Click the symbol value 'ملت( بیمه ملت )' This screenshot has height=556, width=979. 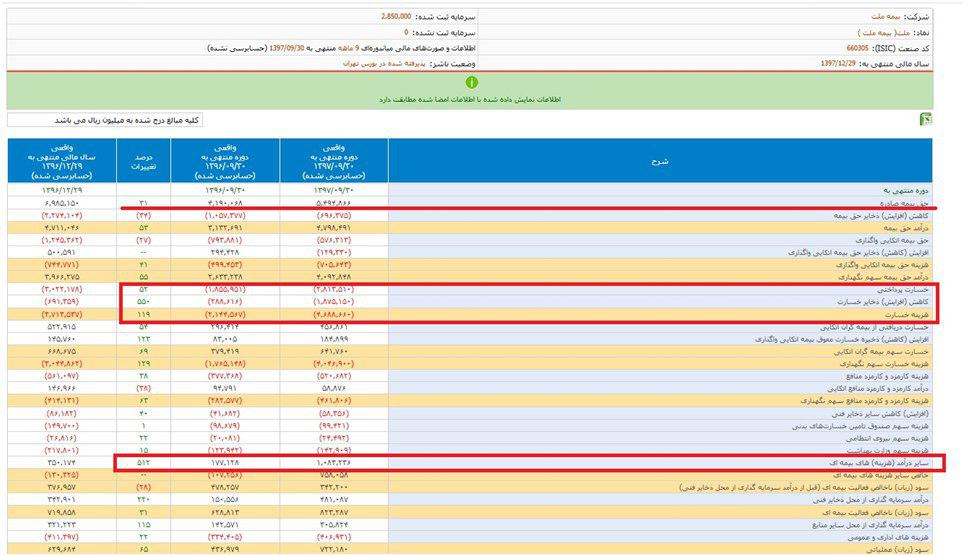pos(883,32)
